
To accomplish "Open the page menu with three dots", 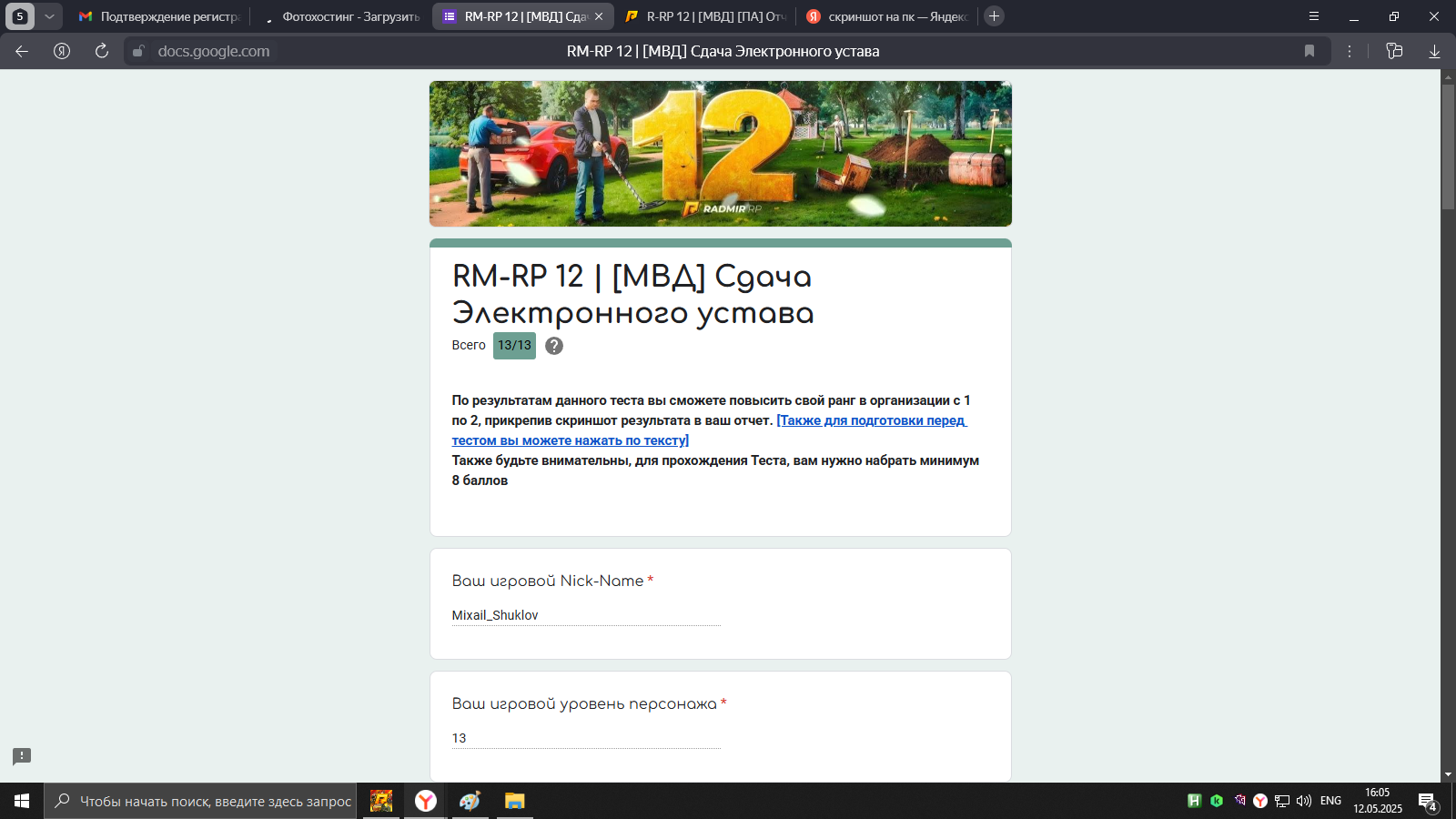I will (1350, 51).
